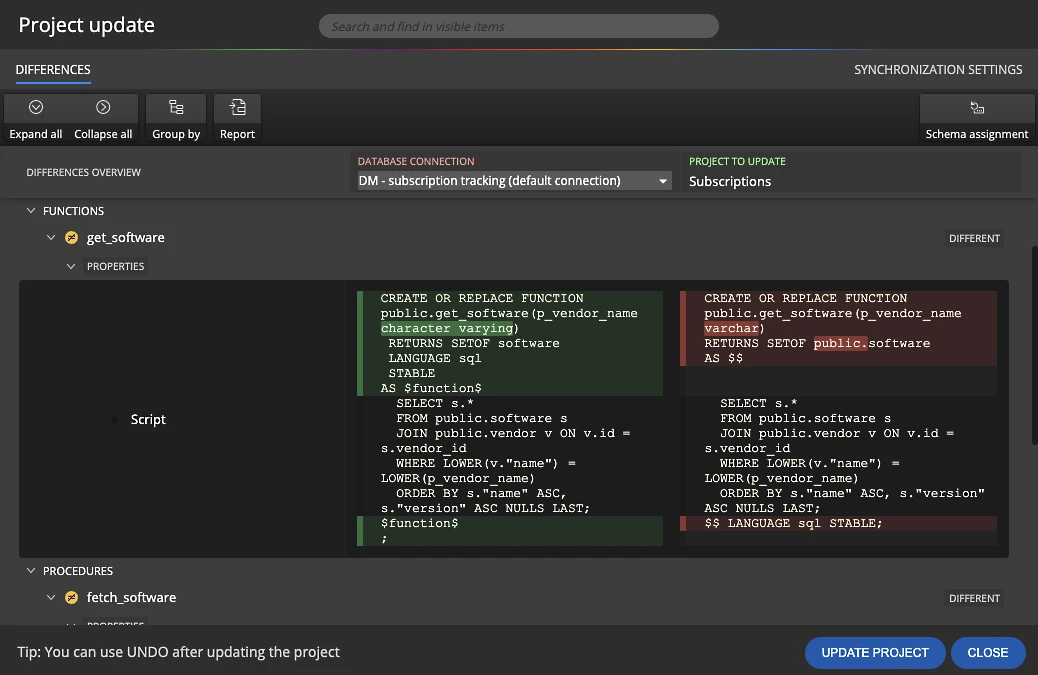Click the DIFFERENCES OVERVIEW label
Image resolution: width=1038 pixels, height=675 pixels.
point(83,172)
